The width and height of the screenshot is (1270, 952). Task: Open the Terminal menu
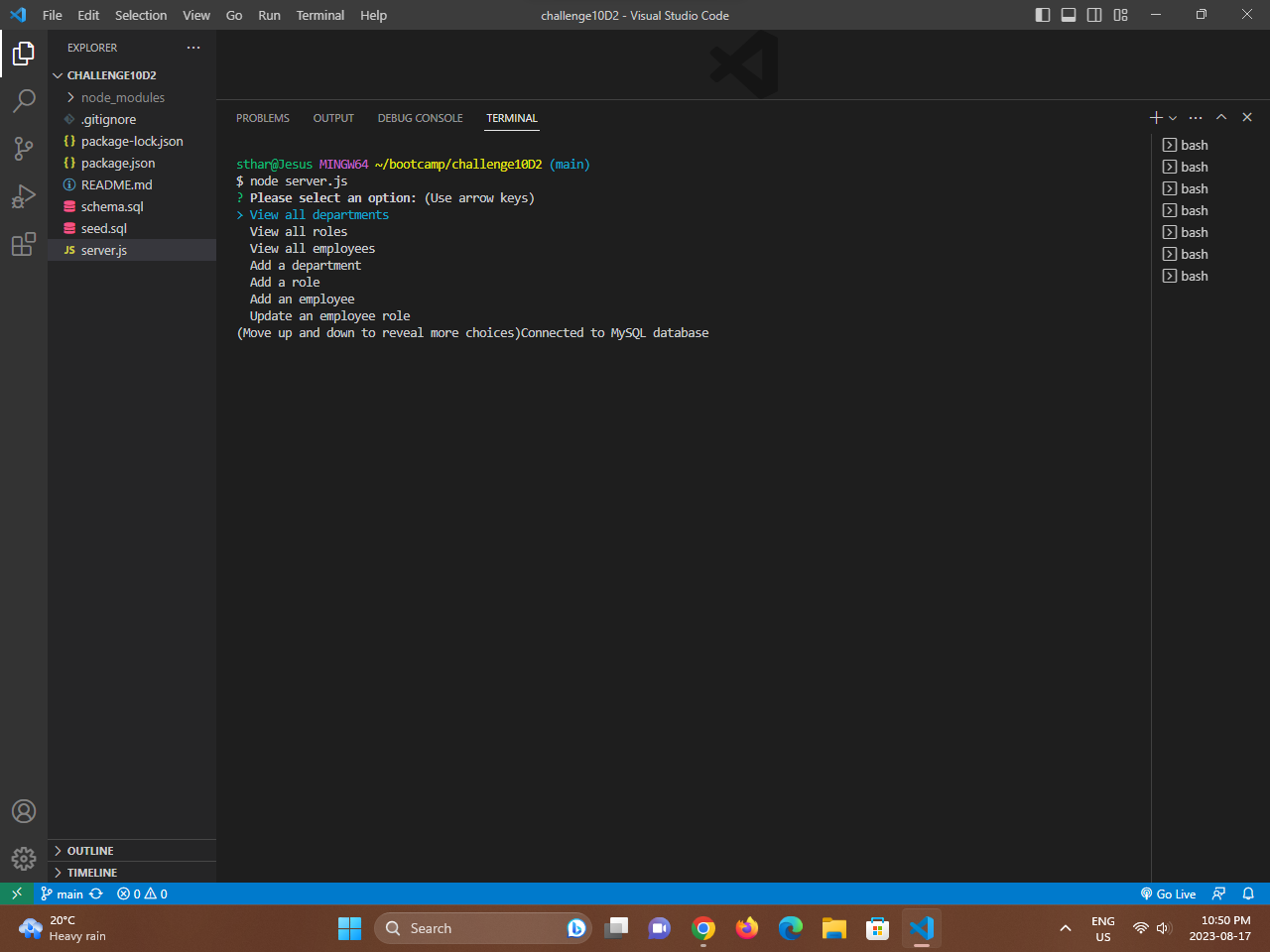[x=319, y=15]
